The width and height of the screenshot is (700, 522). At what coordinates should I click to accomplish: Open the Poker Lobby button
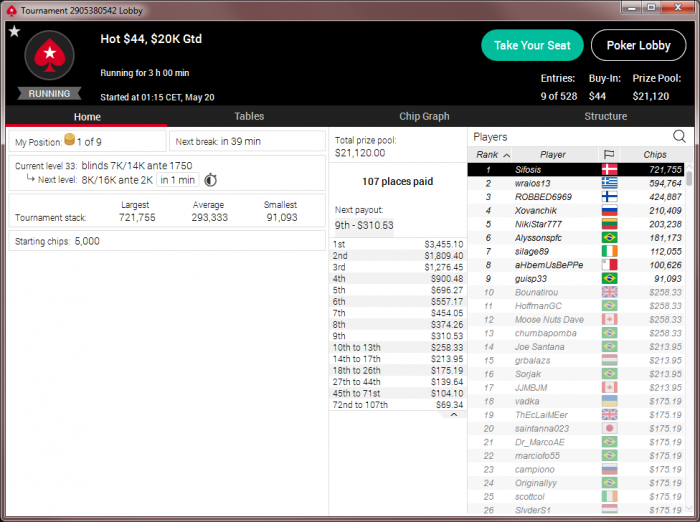(638, 46)
